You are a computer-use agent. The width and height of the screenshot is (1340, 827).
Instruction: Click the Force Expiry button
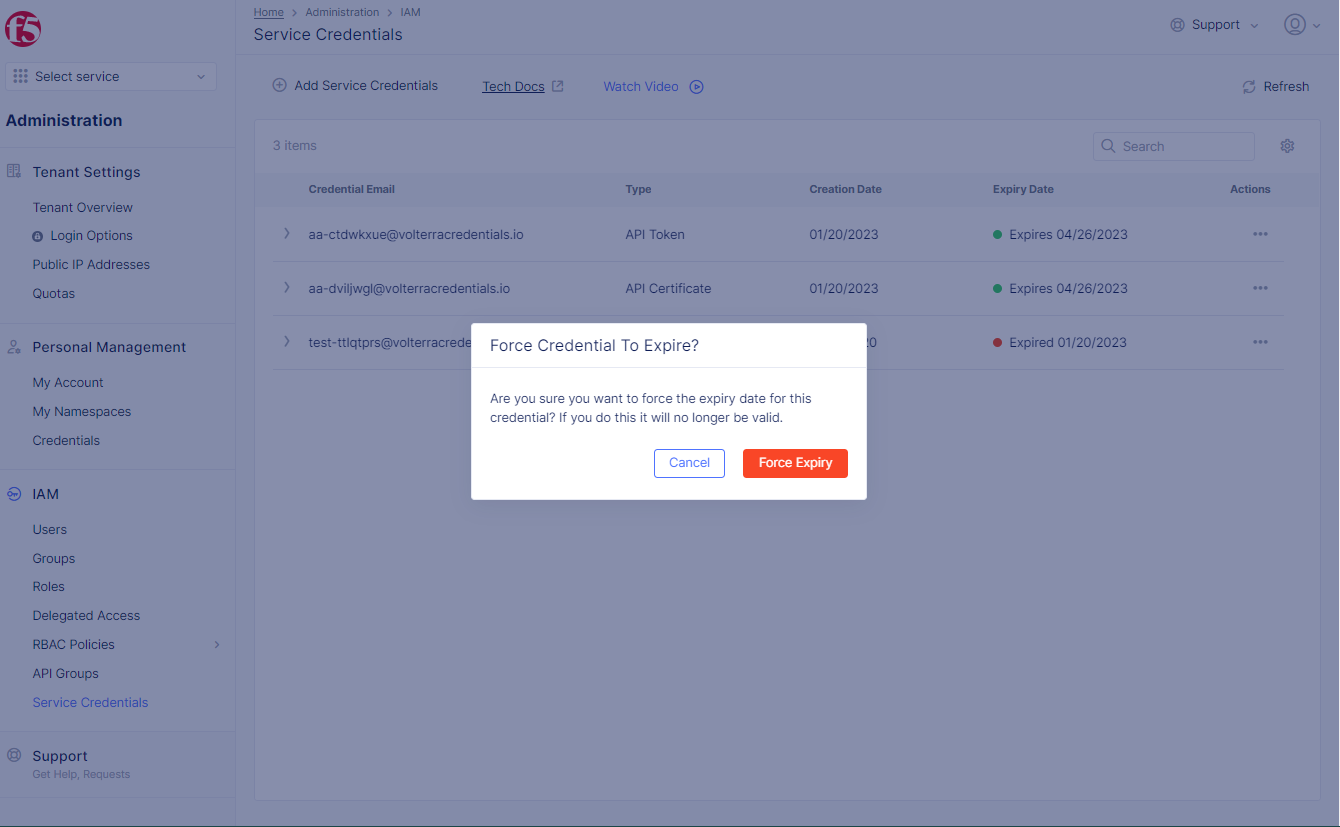click(x=795, y=463)
